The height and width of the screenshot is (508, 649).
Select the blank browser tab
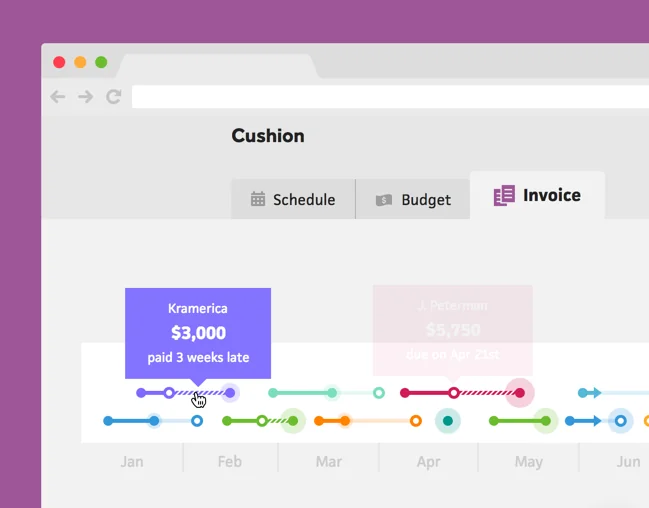[x=217, y=66]
